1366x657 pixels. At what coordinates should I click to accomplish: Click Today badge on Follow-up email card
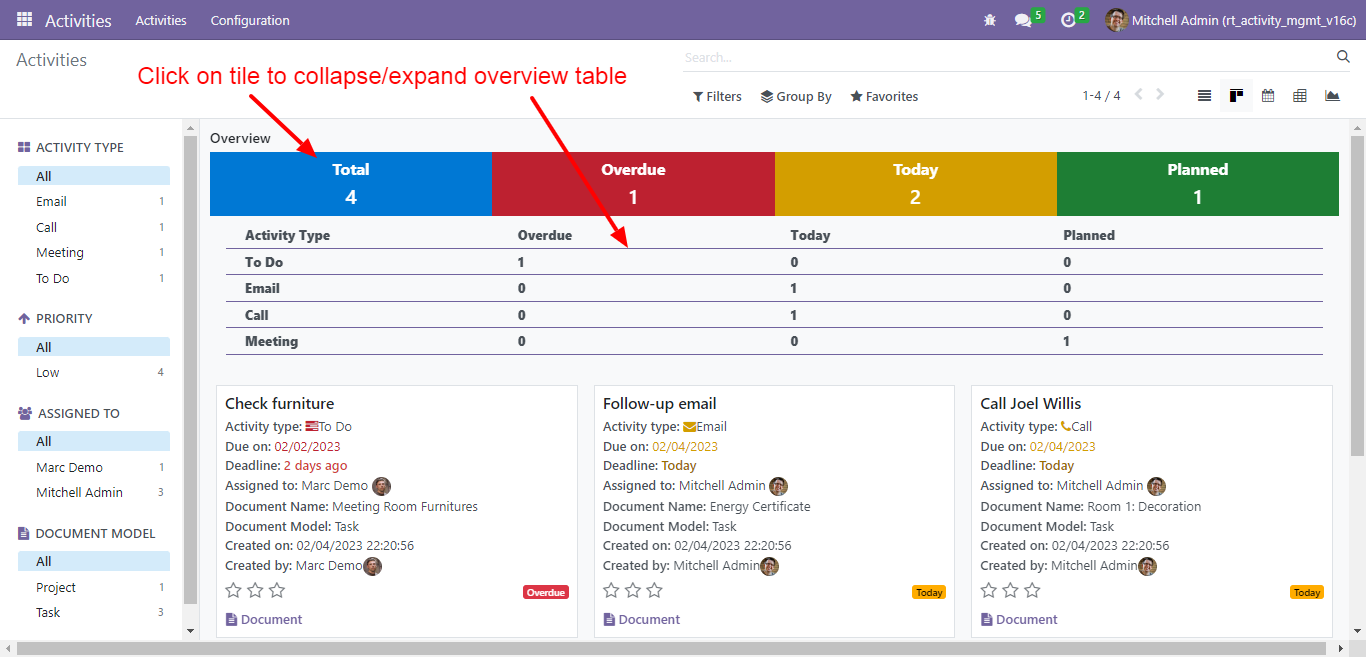click(929, 592)
